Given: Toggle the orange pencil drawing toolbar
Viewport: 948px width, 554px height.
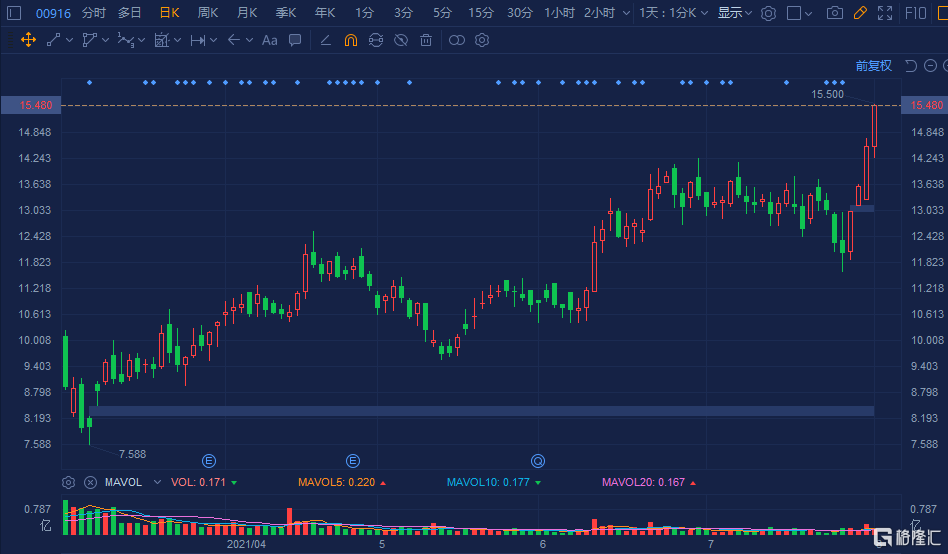Looking at the screenshot, I should tap(860, 13).
